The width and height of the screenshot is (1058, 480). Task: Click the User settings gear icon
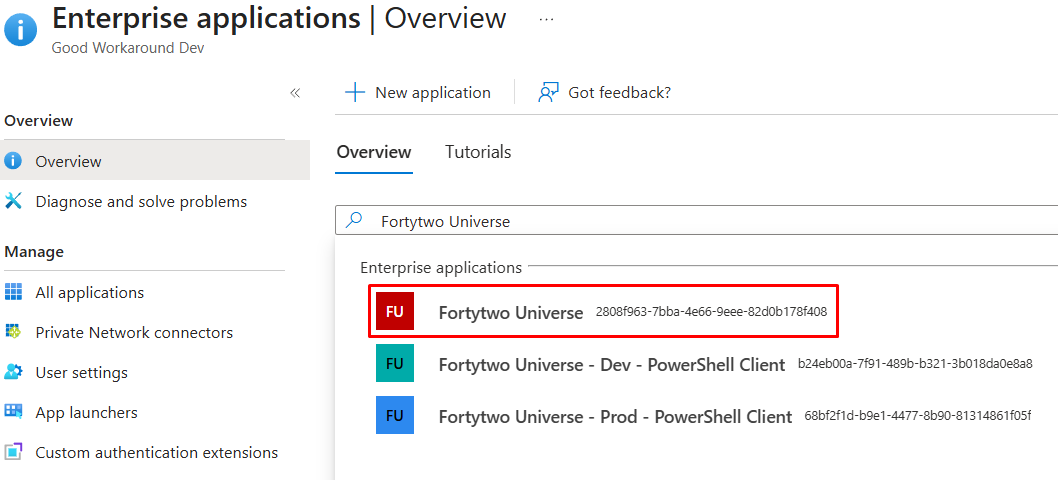(13, 372)
